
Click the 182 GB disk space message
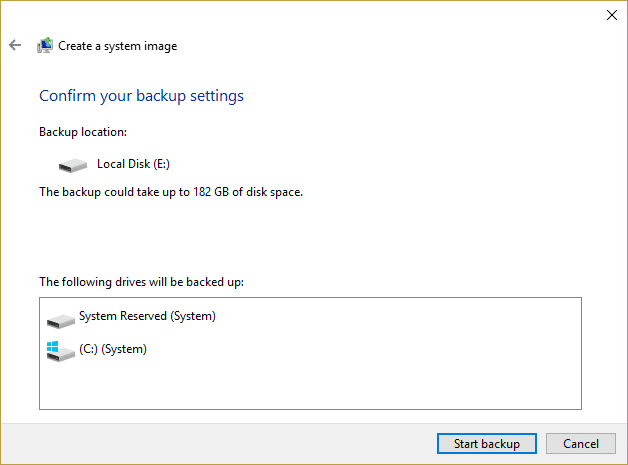coord(170,191)
